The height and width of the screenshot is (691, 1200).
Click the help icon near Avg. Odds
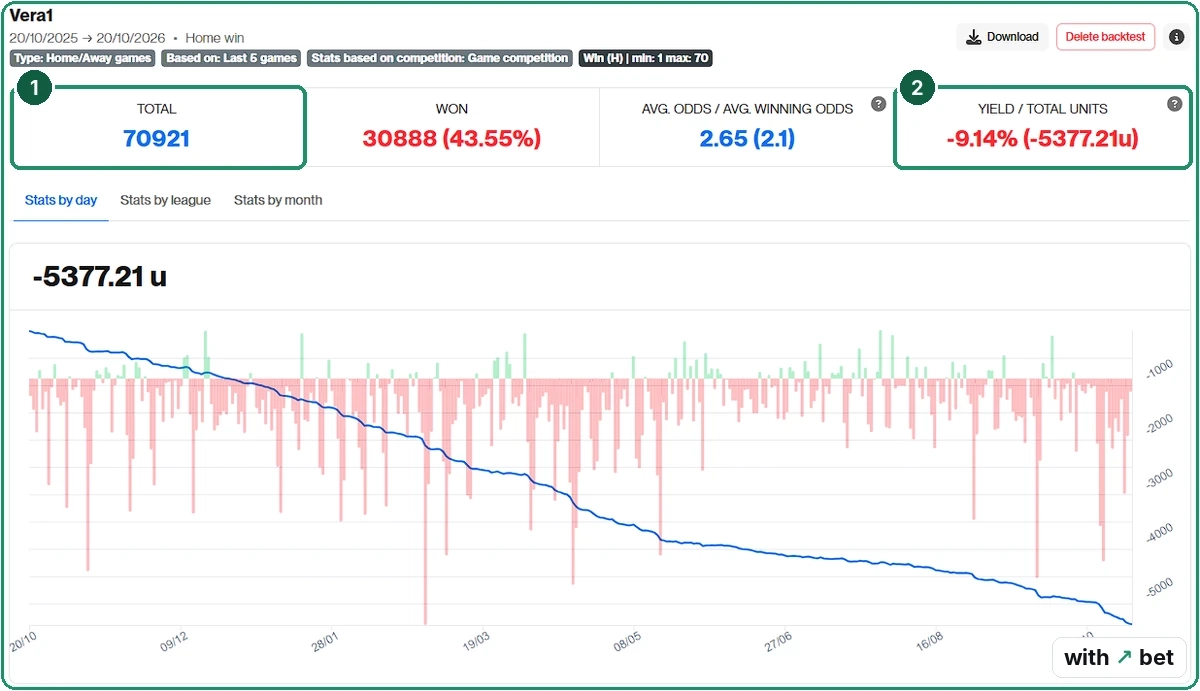878,103
